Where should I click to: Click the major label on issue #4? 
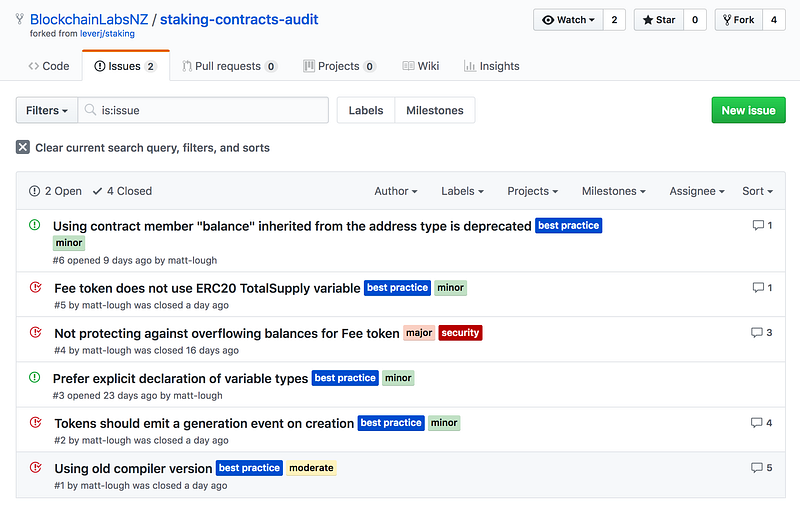pos(419,333)
